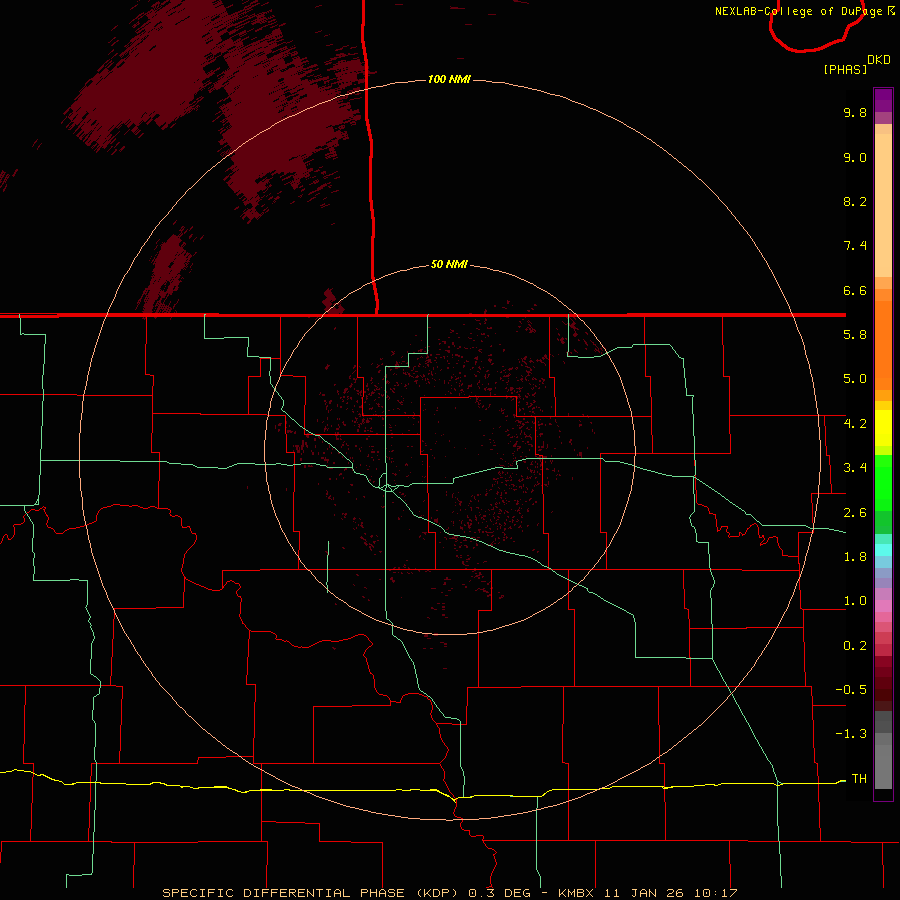This screenshot has width=900, height=900.
Task: Click the 5.8 value on color scale
Action: tap(855, 335)
